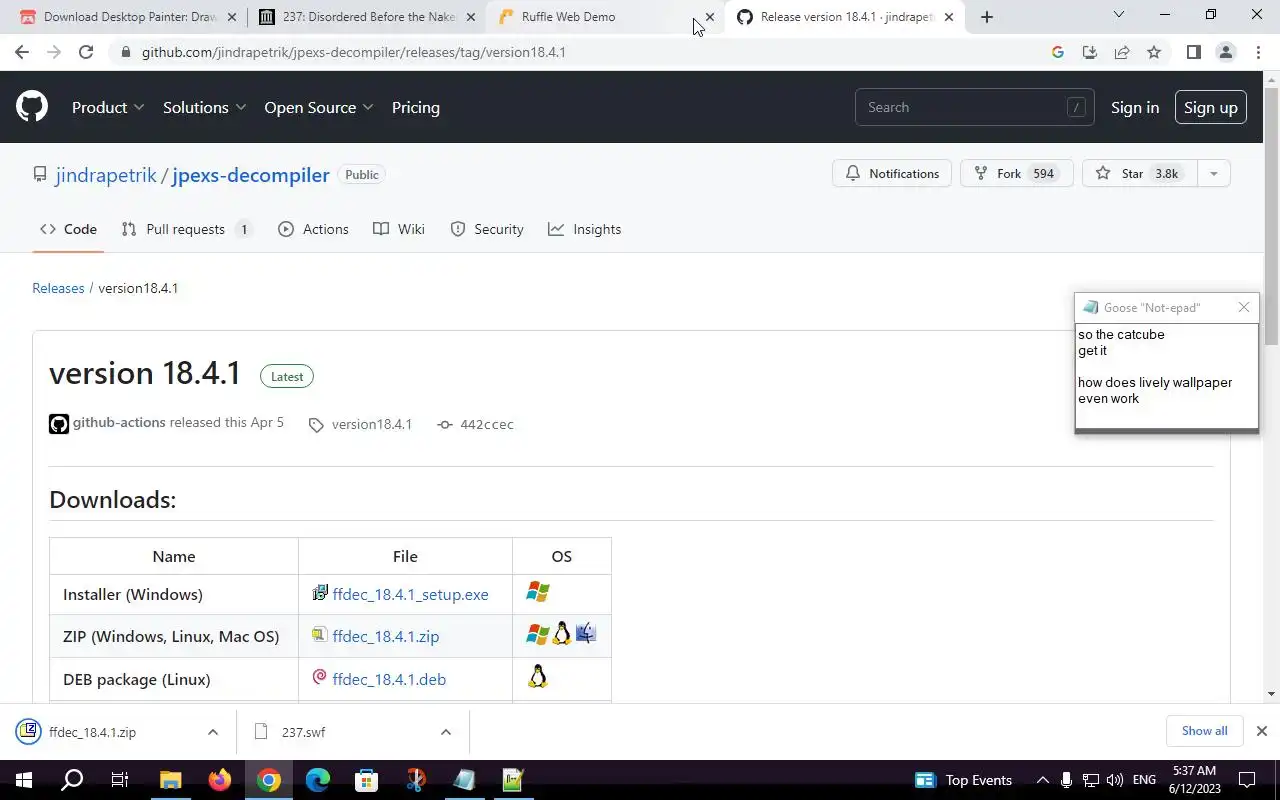Open the Chrome profile avatar
This screenshot has width=1280, height=800.
tap(1226, 52)
